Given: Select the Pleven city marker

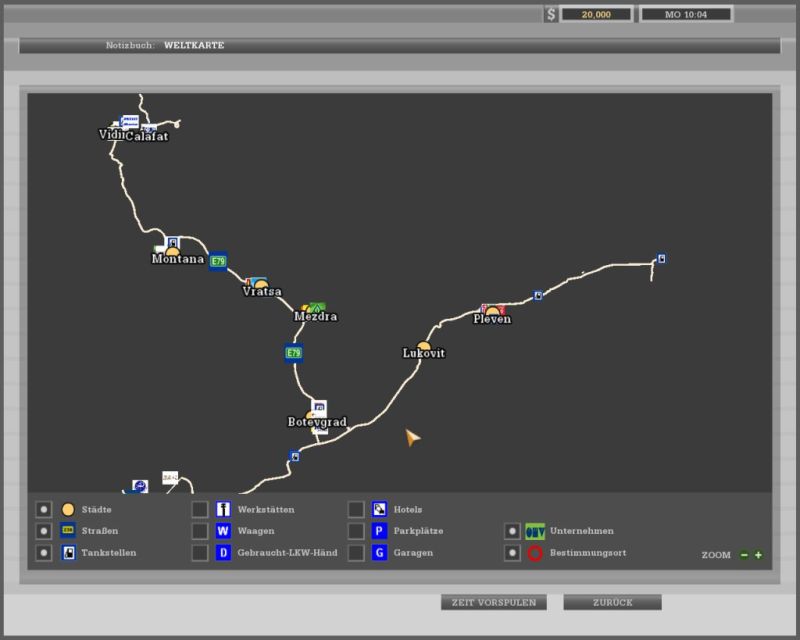Looking at the screenshot, I should coord(492,312).
